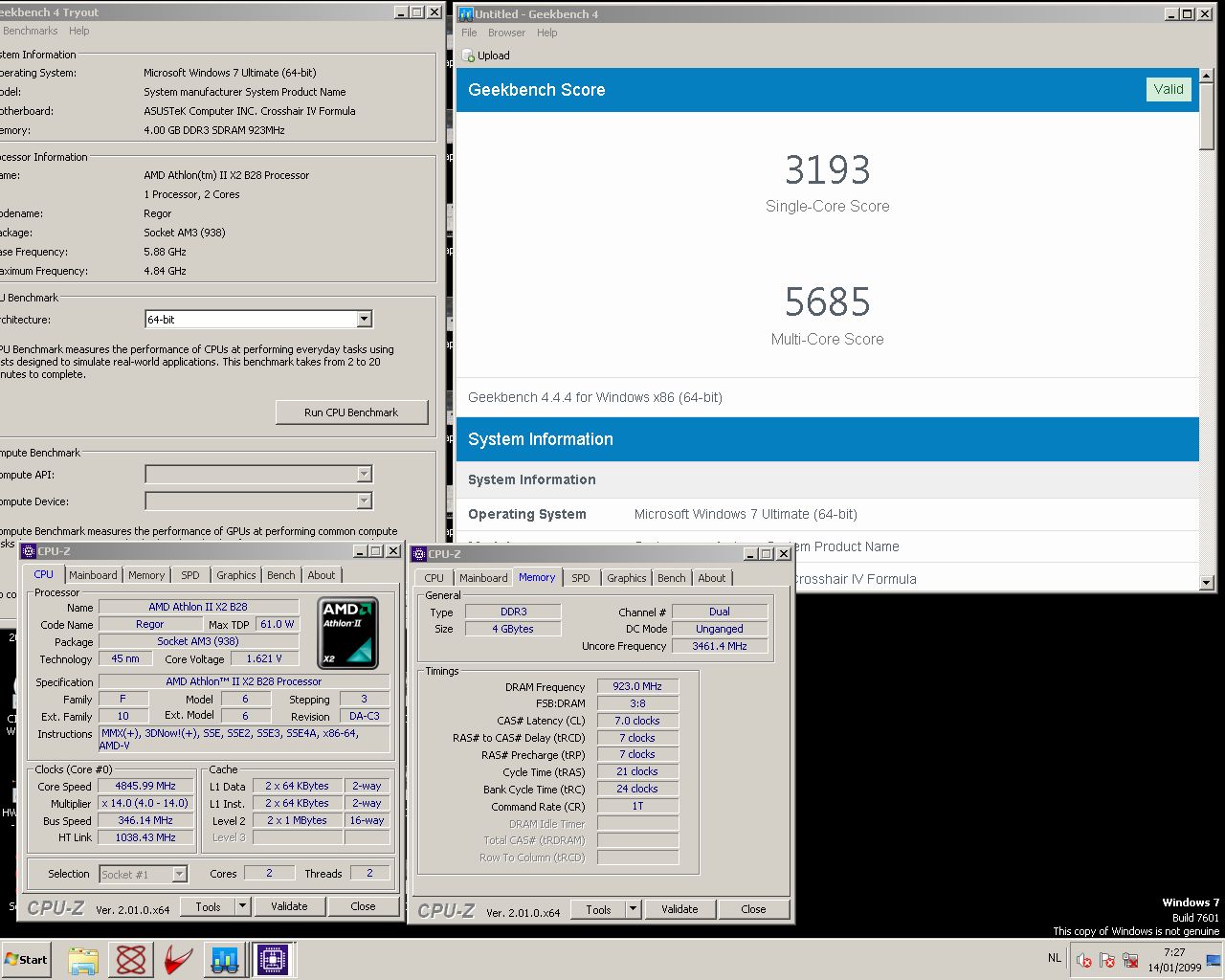Click Tools button in CPU-Z processor window
1225x980 pixels.
pyautogui.click(x=208, y=906)
